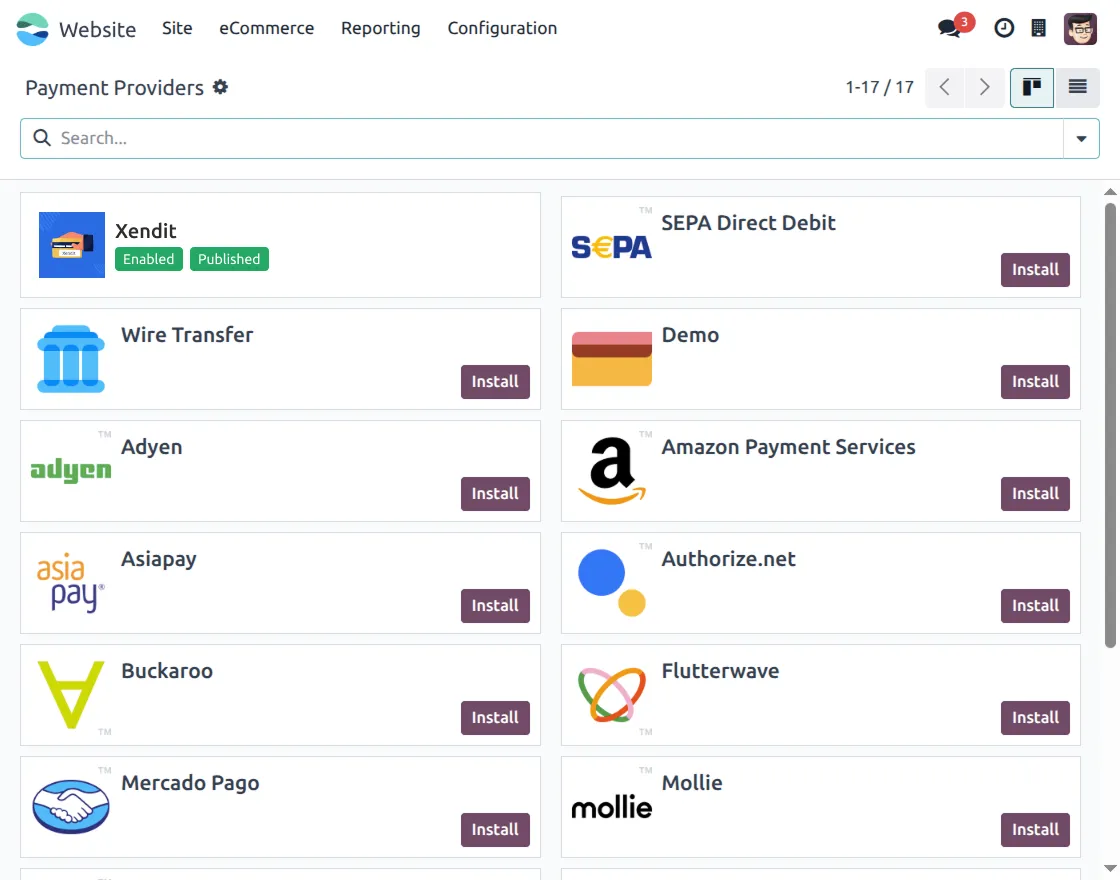1120x880 pixels.
Task: Go to next page with right chevron
Action: (x=984, y=88)
